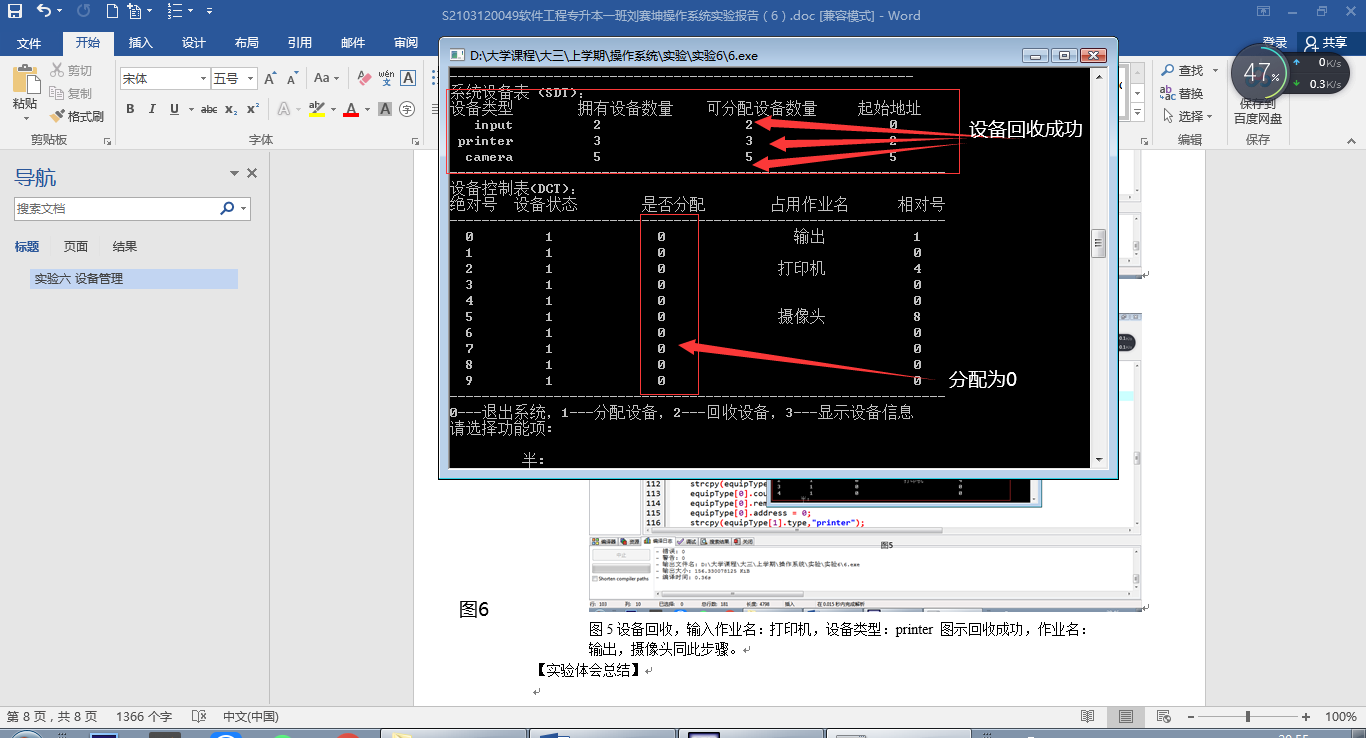The image size is (1366, 738).
Task: Apply red font color
Action: pyautogui.click(x=351, y=109)
